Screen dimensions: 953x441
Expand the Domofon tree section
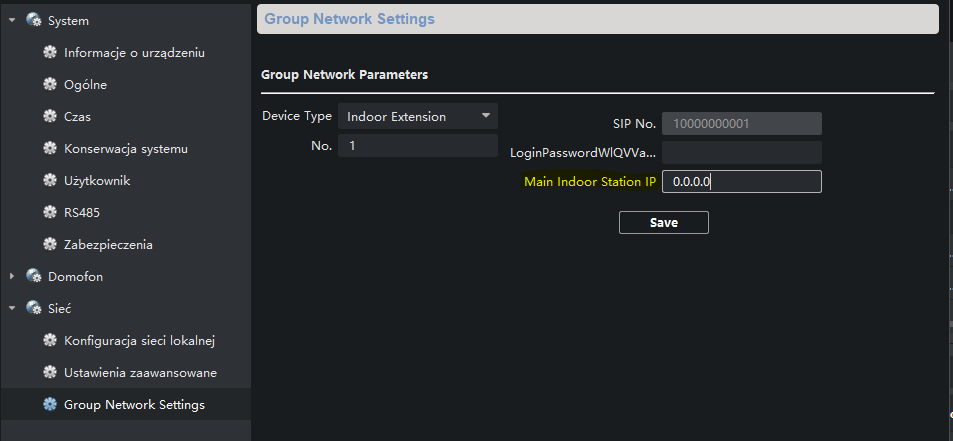pos(12,276)
